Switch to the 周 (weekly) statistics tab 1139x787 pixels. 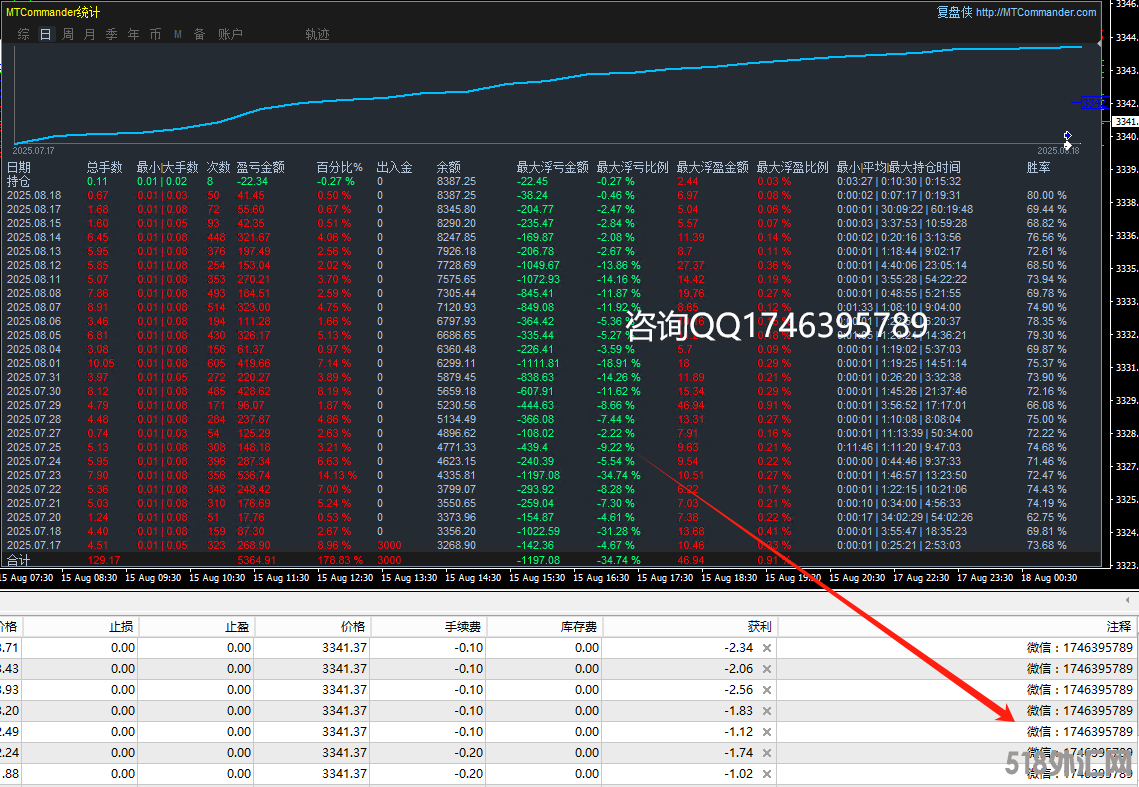(x=67, y=34)
